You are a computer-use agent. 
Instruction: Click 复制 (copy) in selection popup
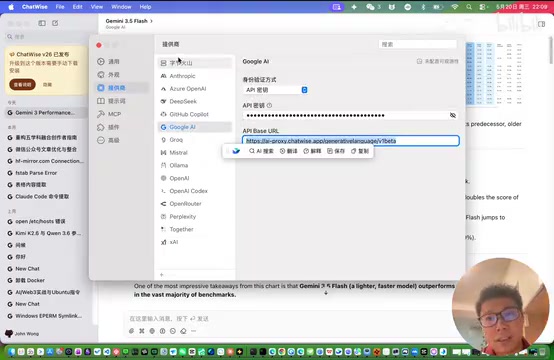pyautogui.click(x=360, y=151)
